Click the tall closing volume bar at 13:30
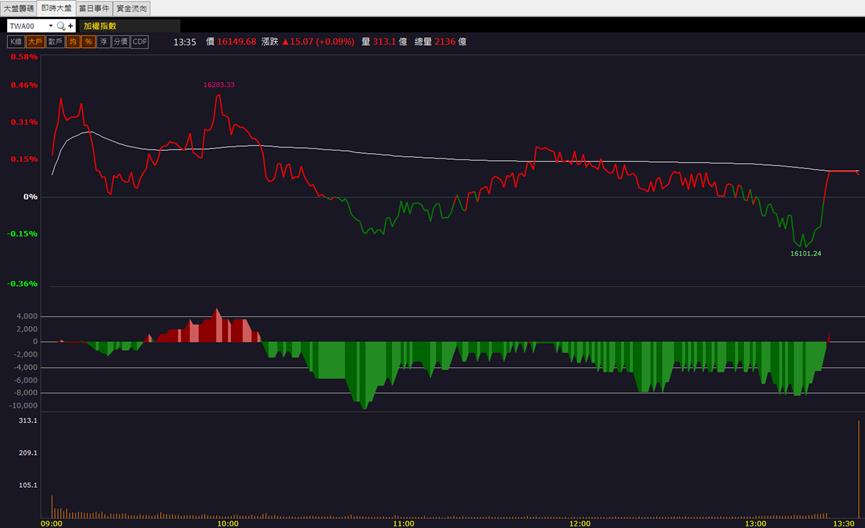Screen dimensions: 865x528 [858, 469]
